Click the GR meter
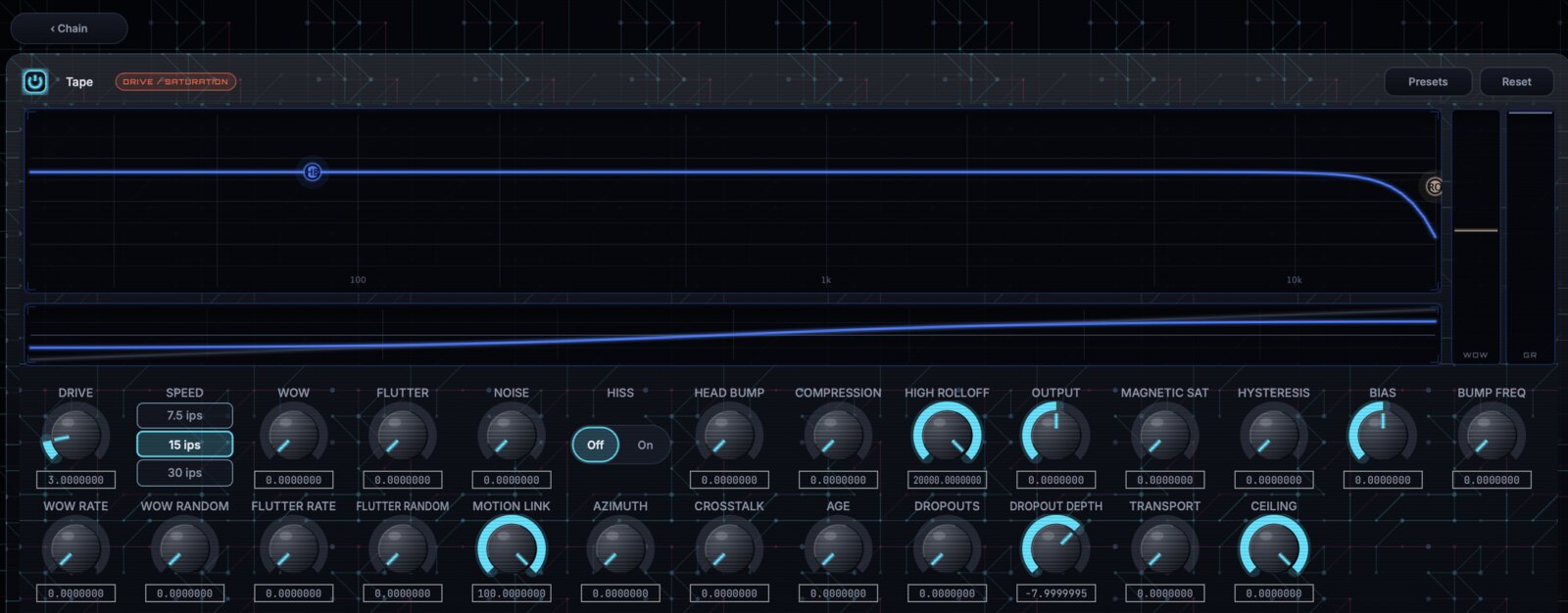 [1530, 236]
